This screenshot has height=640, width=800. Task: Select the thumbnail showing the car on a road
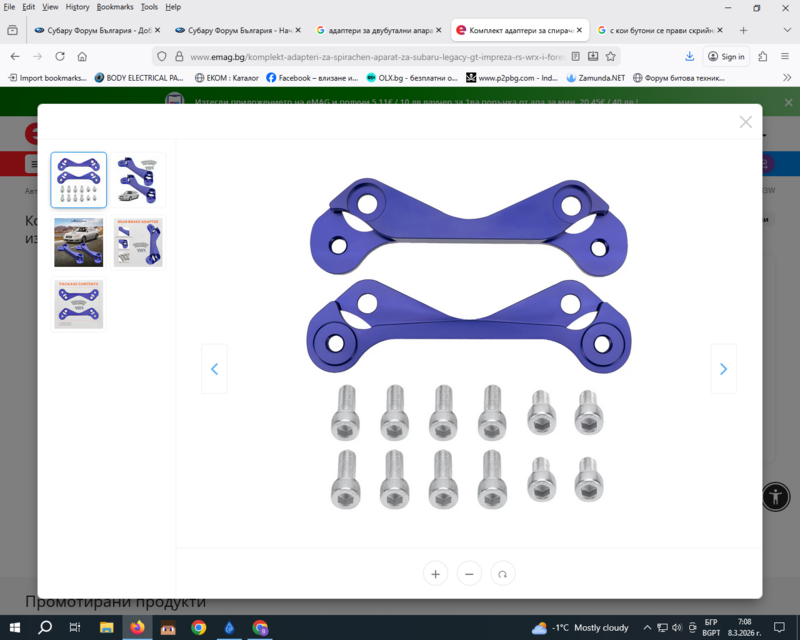click(x=79, y=242)
